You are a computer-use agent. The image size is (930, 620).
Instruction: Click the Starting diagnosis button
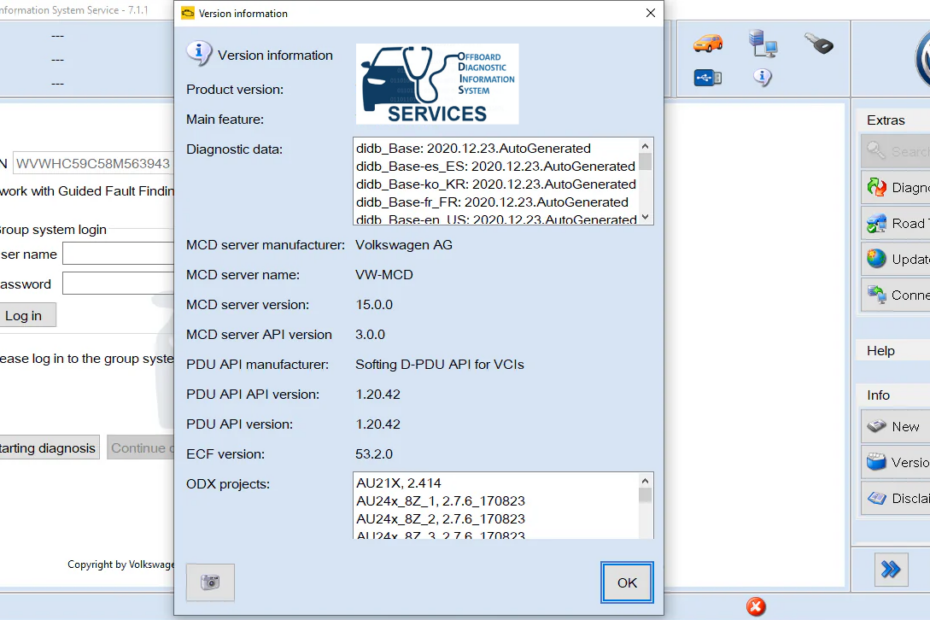tap(49, 448)
